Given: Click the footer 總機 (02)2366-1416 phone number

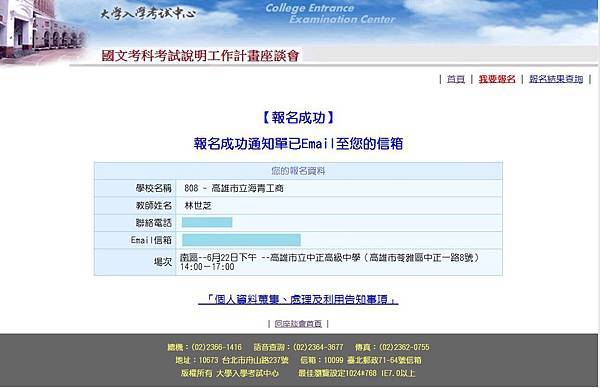Looking at the screenshot, I should pyautogui.click(x=204, y=347).
